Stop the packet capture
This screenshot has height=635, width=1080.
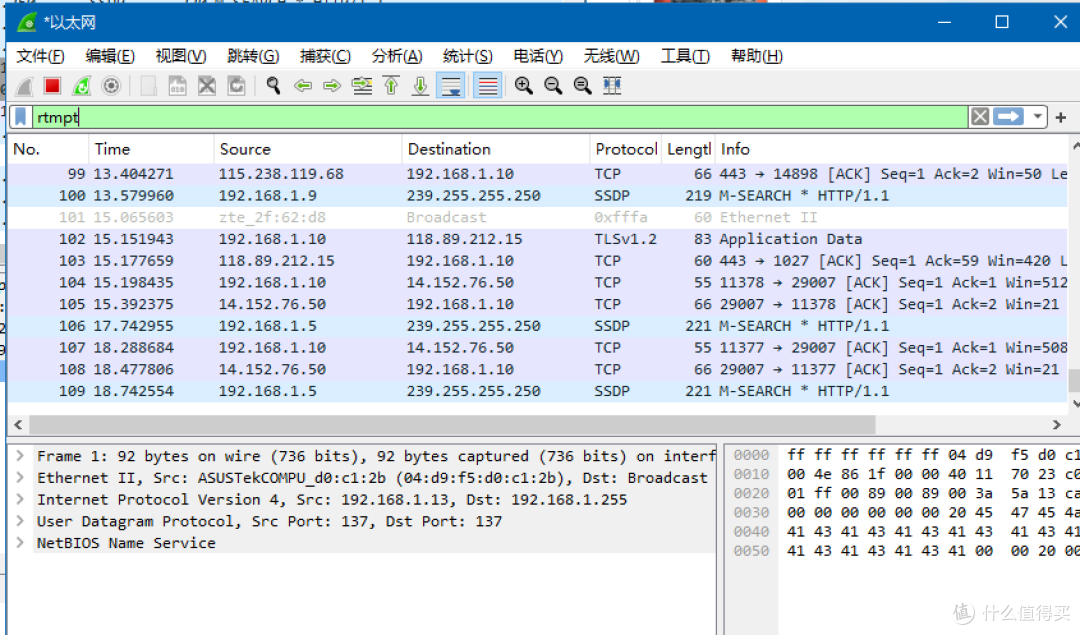(53, 86)
